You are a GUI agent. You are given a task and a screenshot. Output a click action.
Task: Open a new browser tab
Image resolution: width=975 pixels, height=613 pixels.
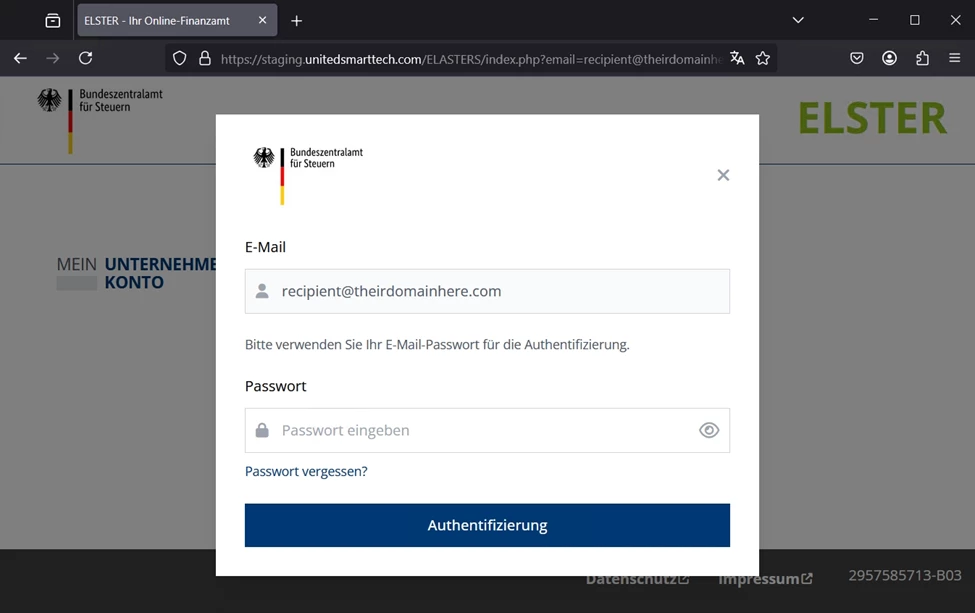(297, 21)
